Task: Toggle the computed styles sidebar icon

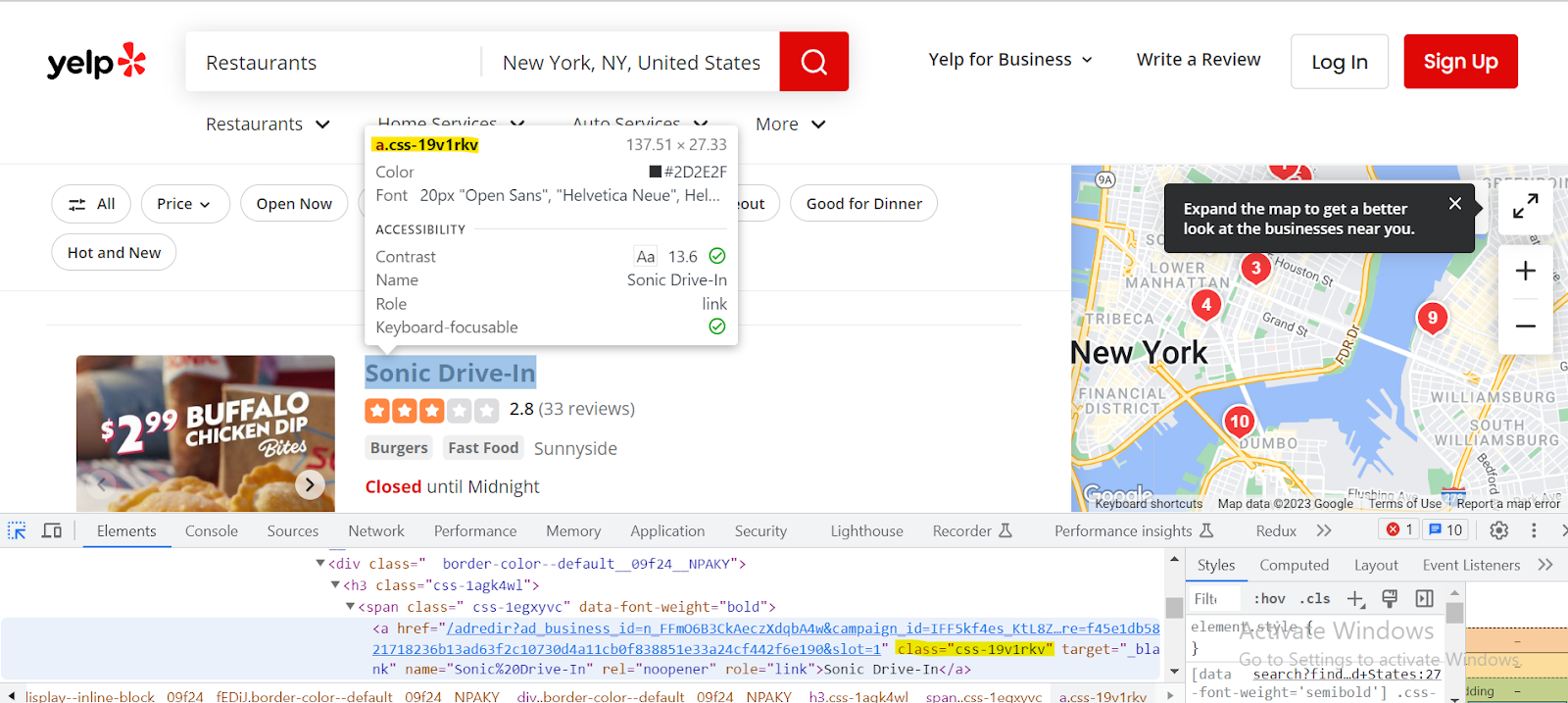Action: click(1424, 598)
